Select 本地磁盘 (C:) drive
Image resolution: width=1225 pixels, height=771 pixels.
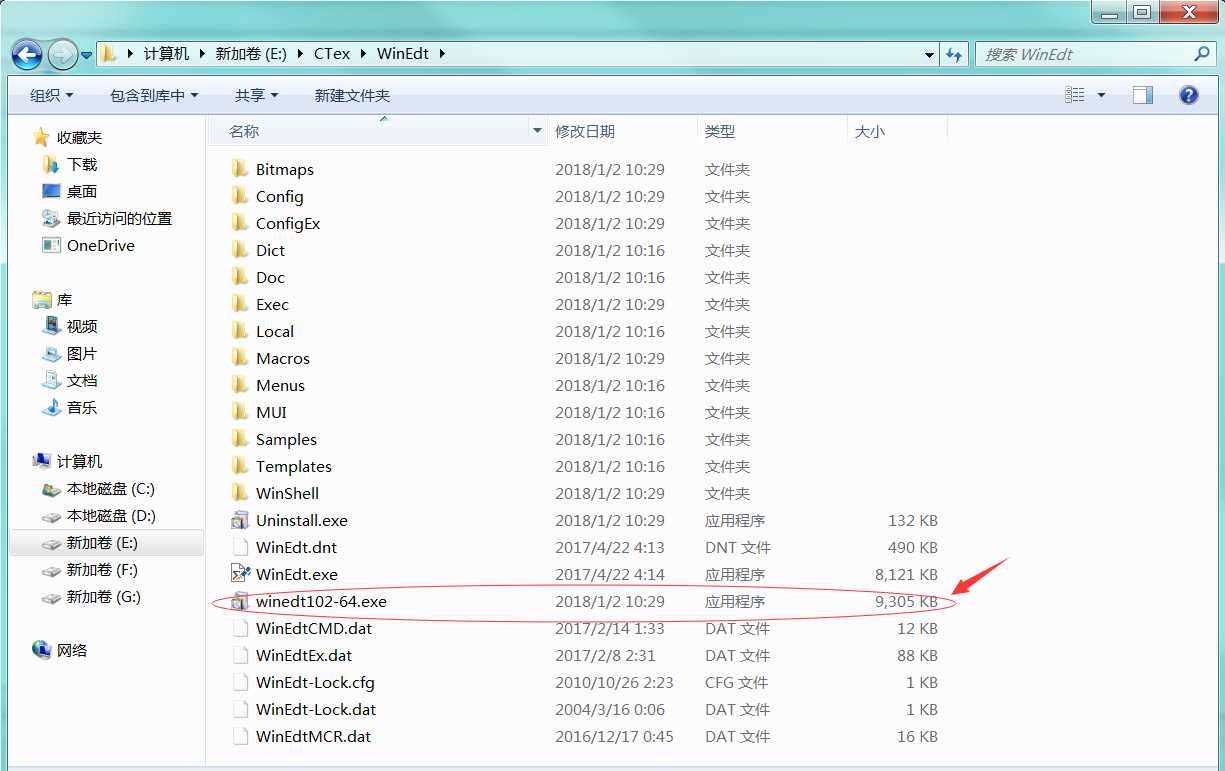coord(110,489)
